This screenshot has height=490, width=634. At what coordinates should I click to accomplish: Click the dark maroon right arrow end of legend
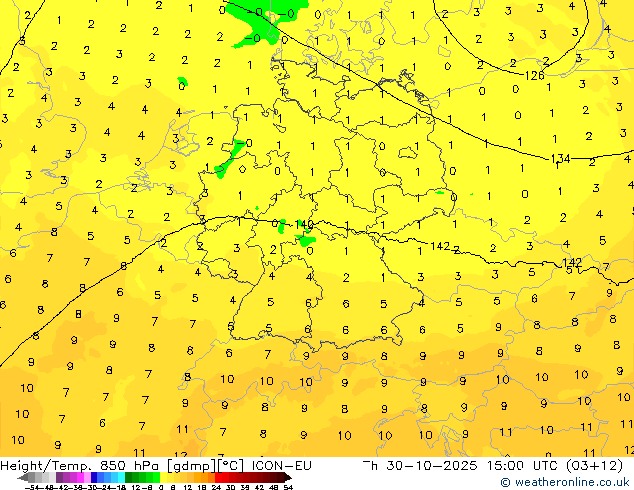tap(287, 477)
